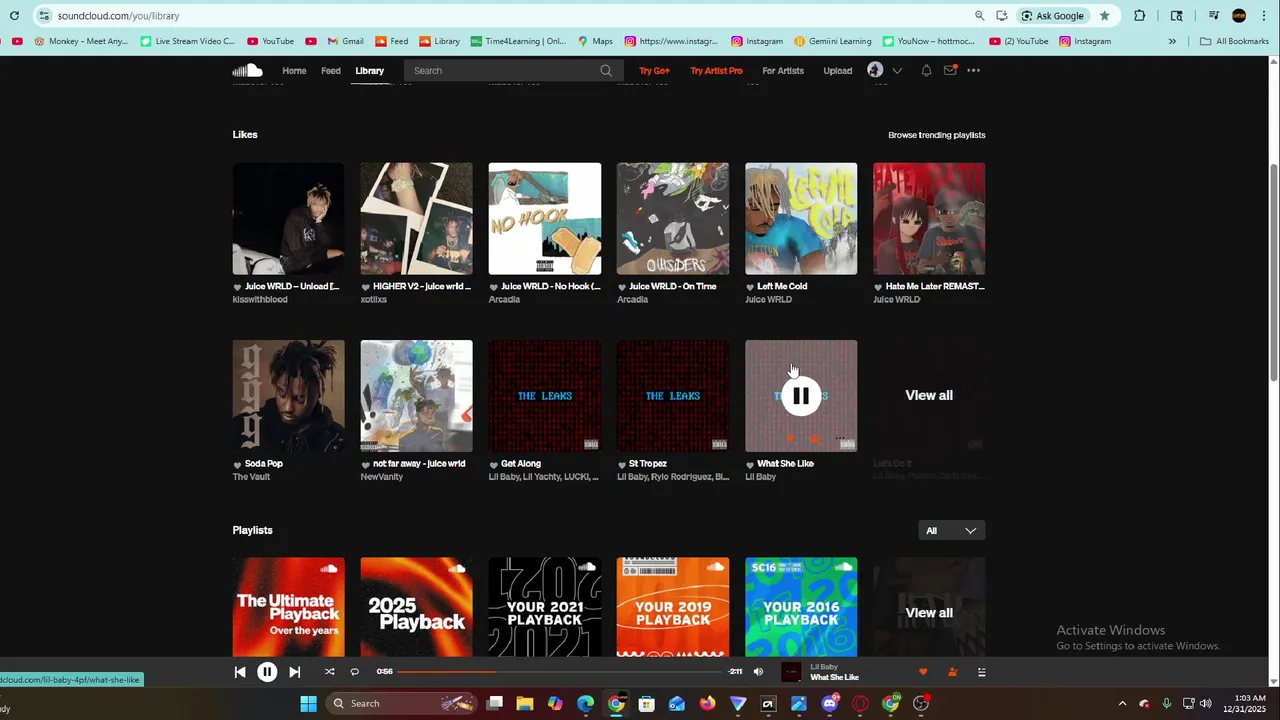Show hidden bookmarks chevron in bookmarks bar
The width and height of the screenshot is (1280, 720).
click(x=1172, y=41)
